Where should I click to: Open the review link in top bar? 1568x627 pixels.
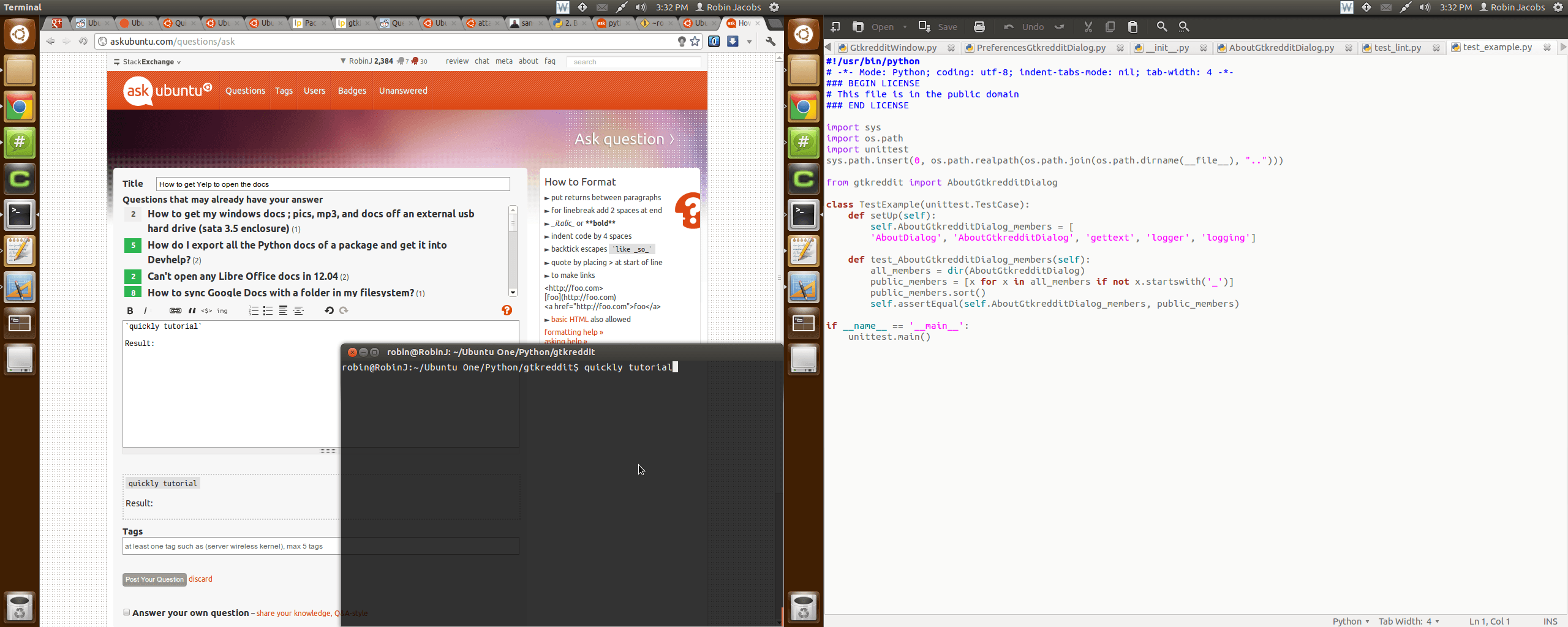coord(457,61)
